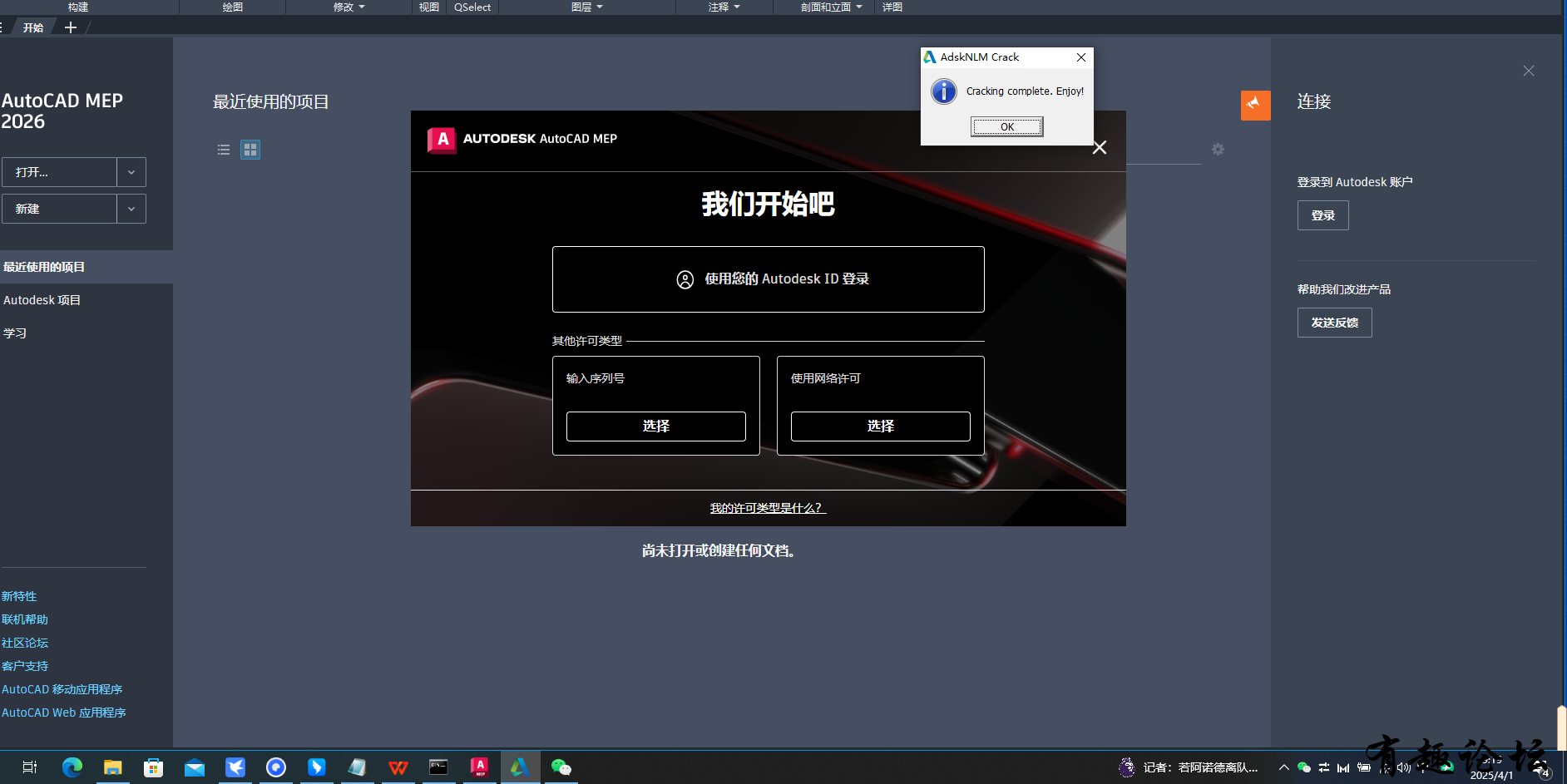Sign in with your Autodesk ID
This screenshot has width=1567, height=784.
click(768, 279)
